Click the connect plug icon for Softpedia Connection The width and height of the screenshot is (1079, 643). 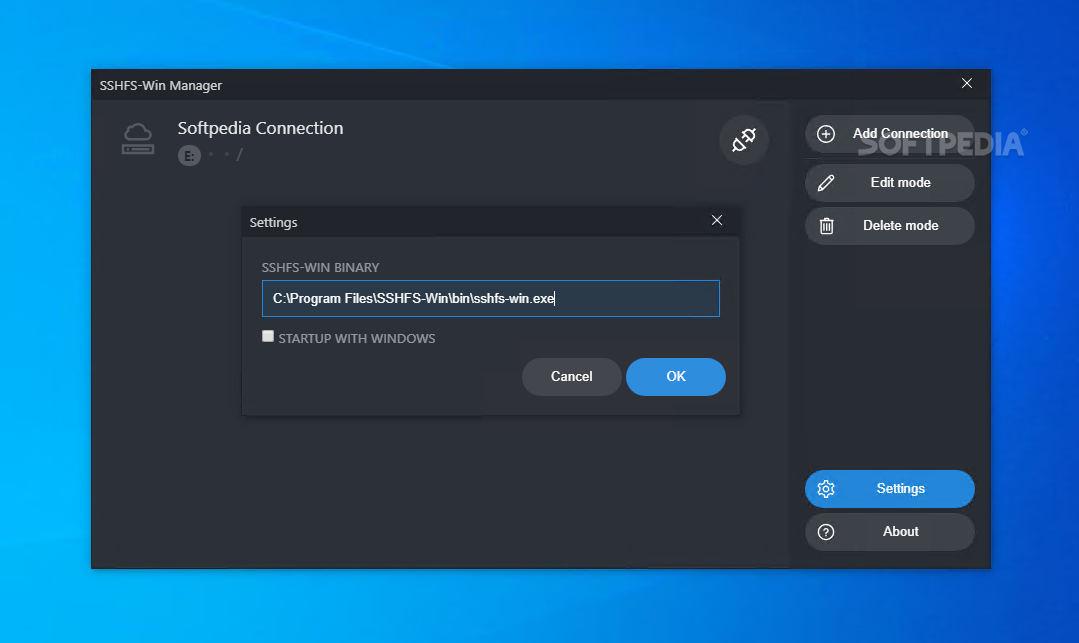point(744,140)
